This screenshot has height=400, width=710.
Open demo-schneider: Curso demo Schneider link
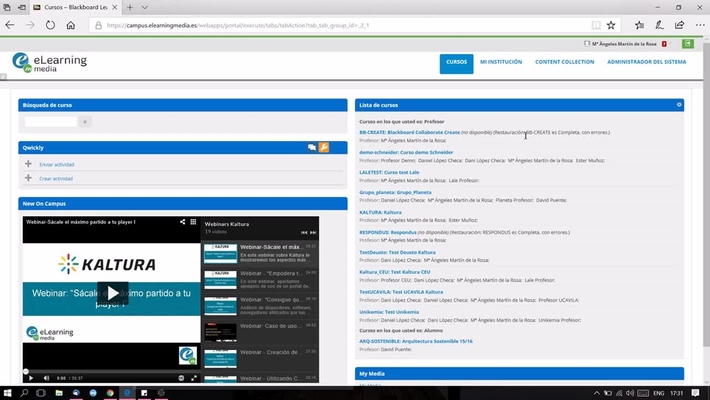coord(406,152)
